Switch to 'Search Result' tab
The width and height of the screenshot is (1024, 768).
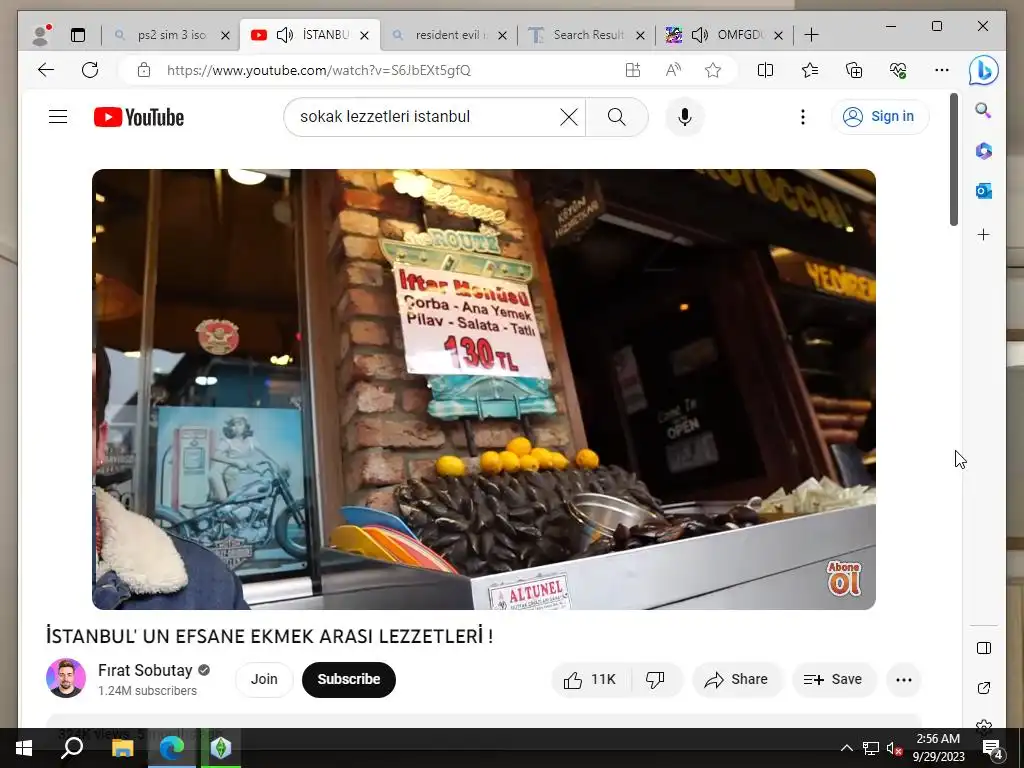(x=588, y=35)
